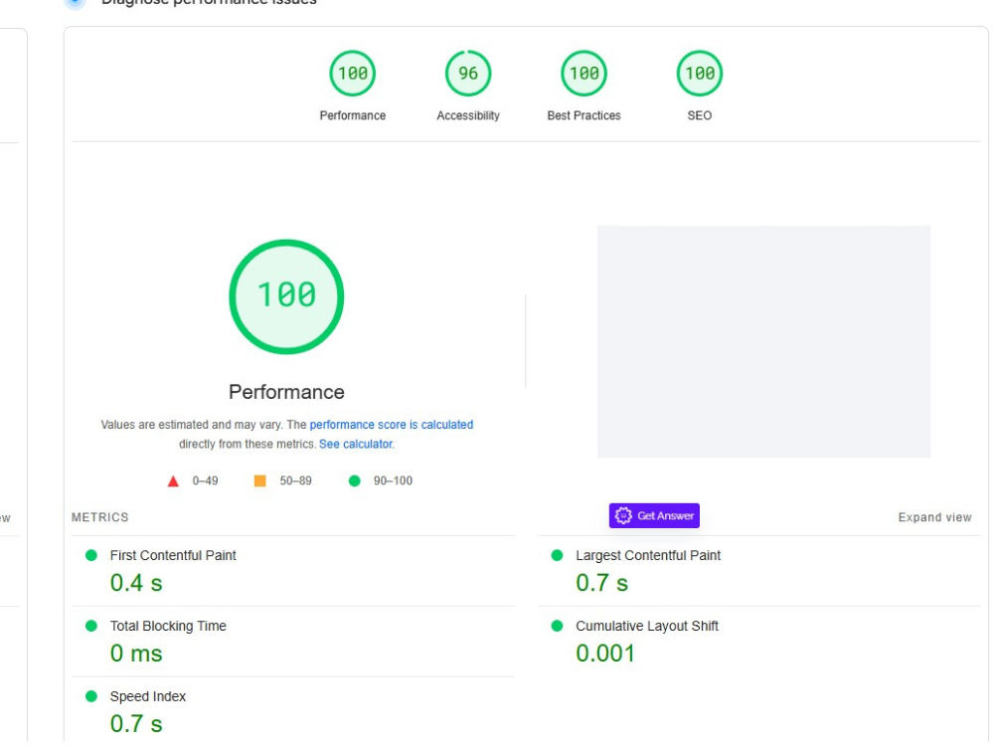Click the large Performance 100 gauge

tap(286, 297)
